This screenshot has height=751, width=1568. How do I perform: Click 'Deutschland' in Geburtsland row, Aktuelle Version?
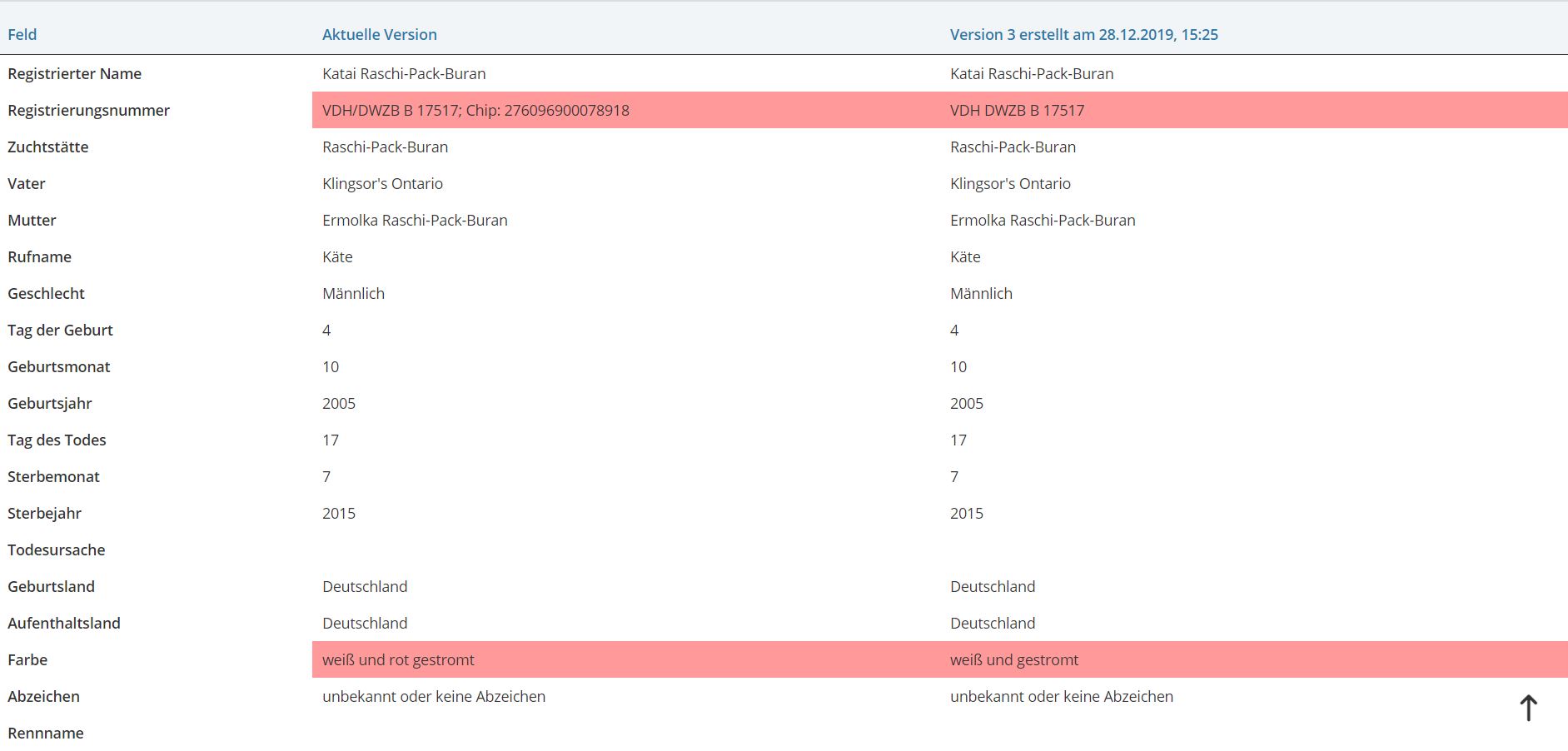(365, 586)
